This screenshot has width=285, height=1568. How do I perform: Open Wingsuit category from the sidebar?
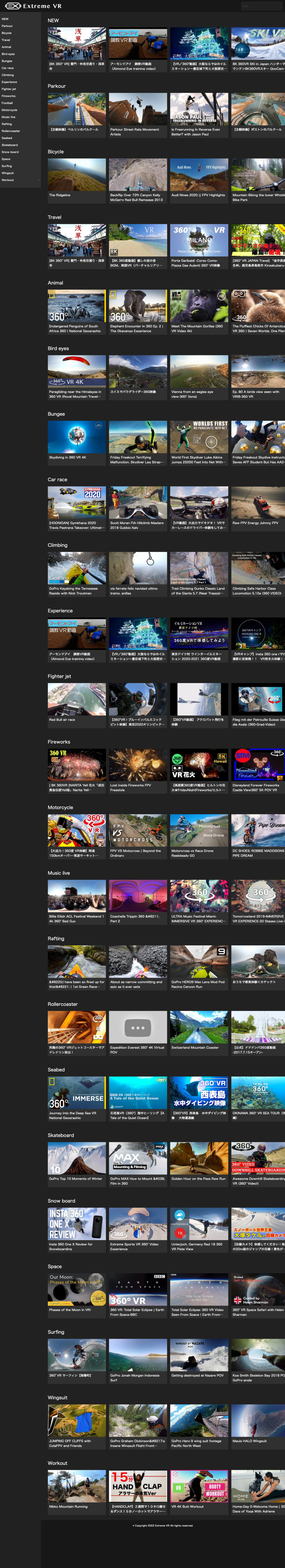coord(7,173)
